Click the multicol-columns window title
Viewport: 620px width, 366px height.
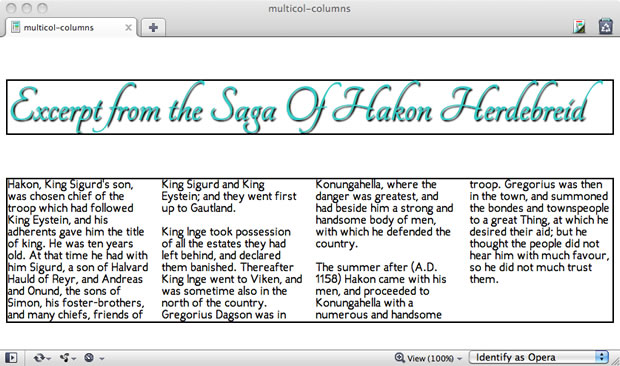pyautogui.click(x=309, y=8)
